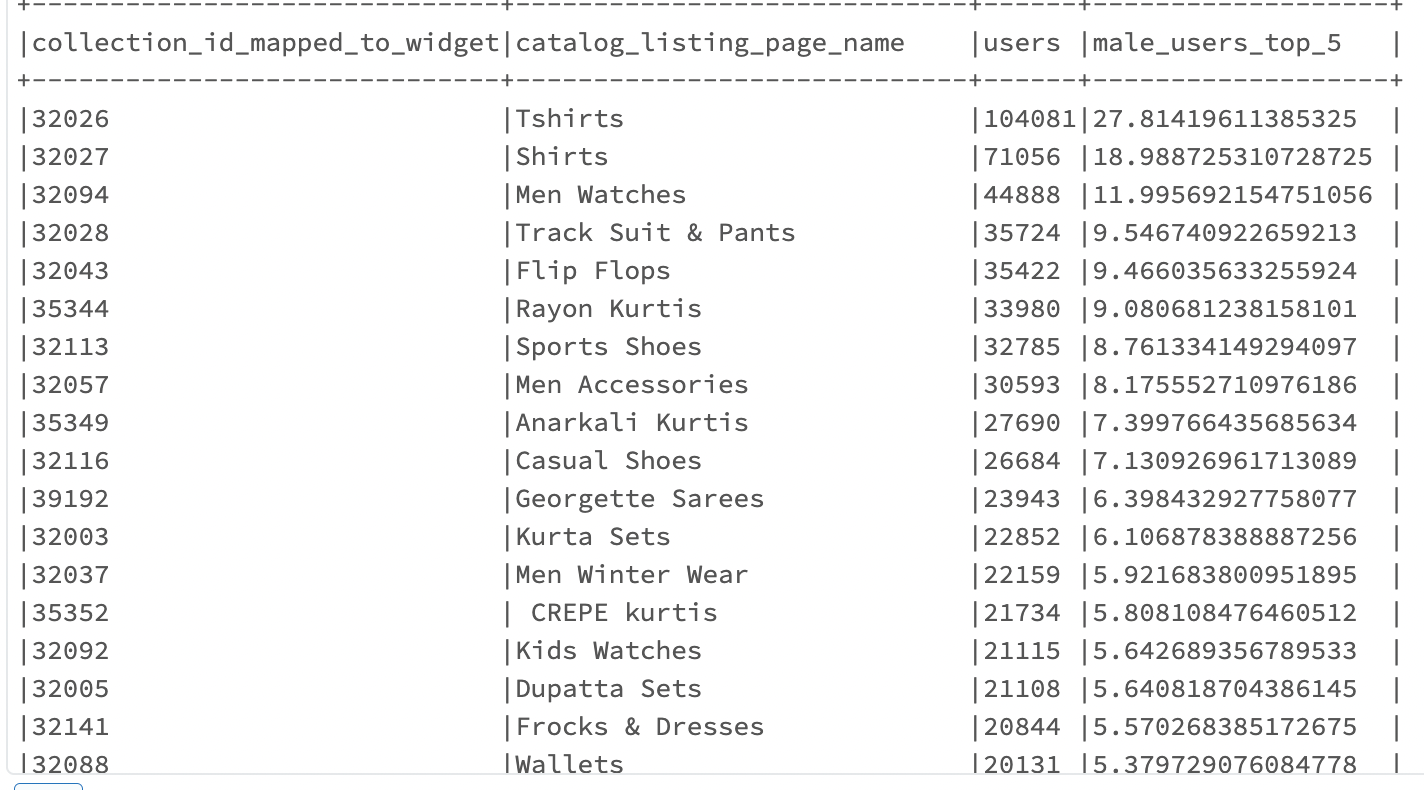Click the Tshirts listing name
This screenshot has width=1424, height=790.
pos(569,119)
